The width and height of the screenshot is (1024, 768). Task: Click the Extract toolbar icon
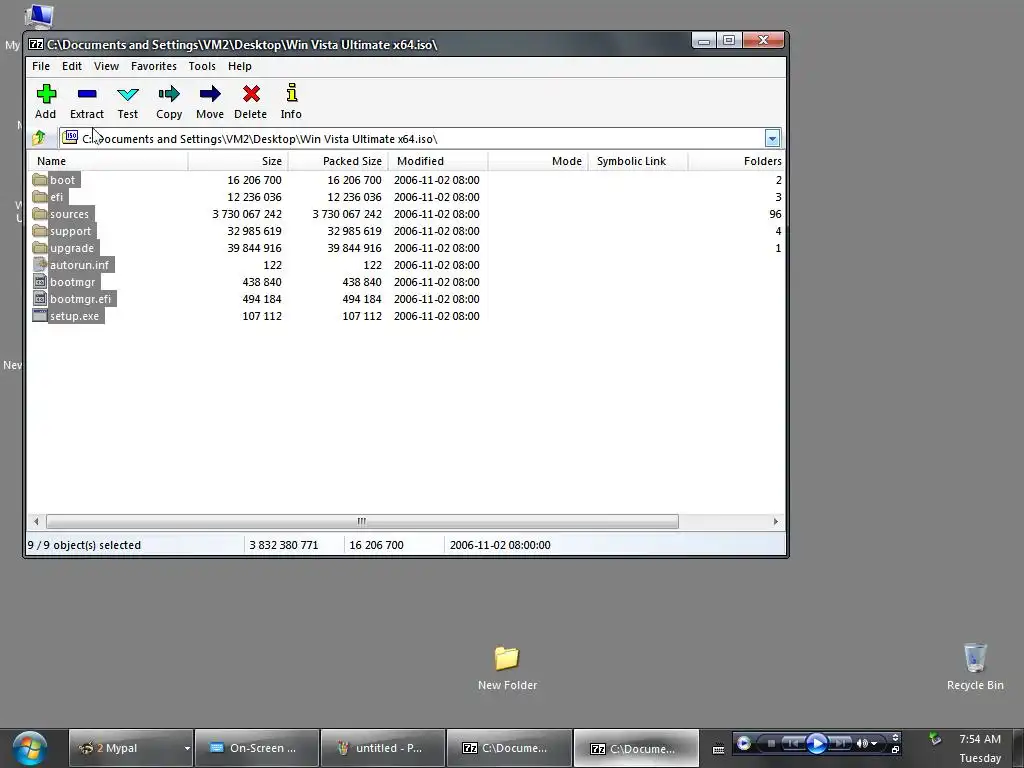[87, 94]
